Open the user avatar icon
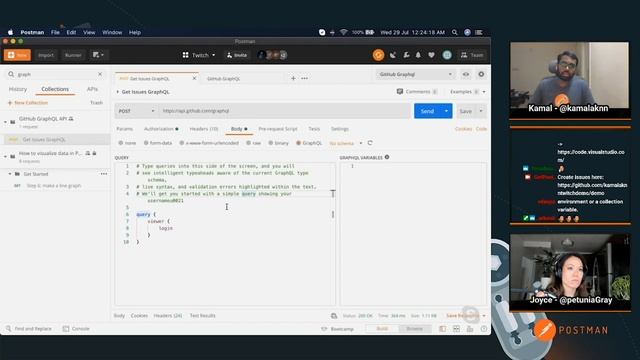The width and height of the screenshot is (640, 360). [447, 55]
